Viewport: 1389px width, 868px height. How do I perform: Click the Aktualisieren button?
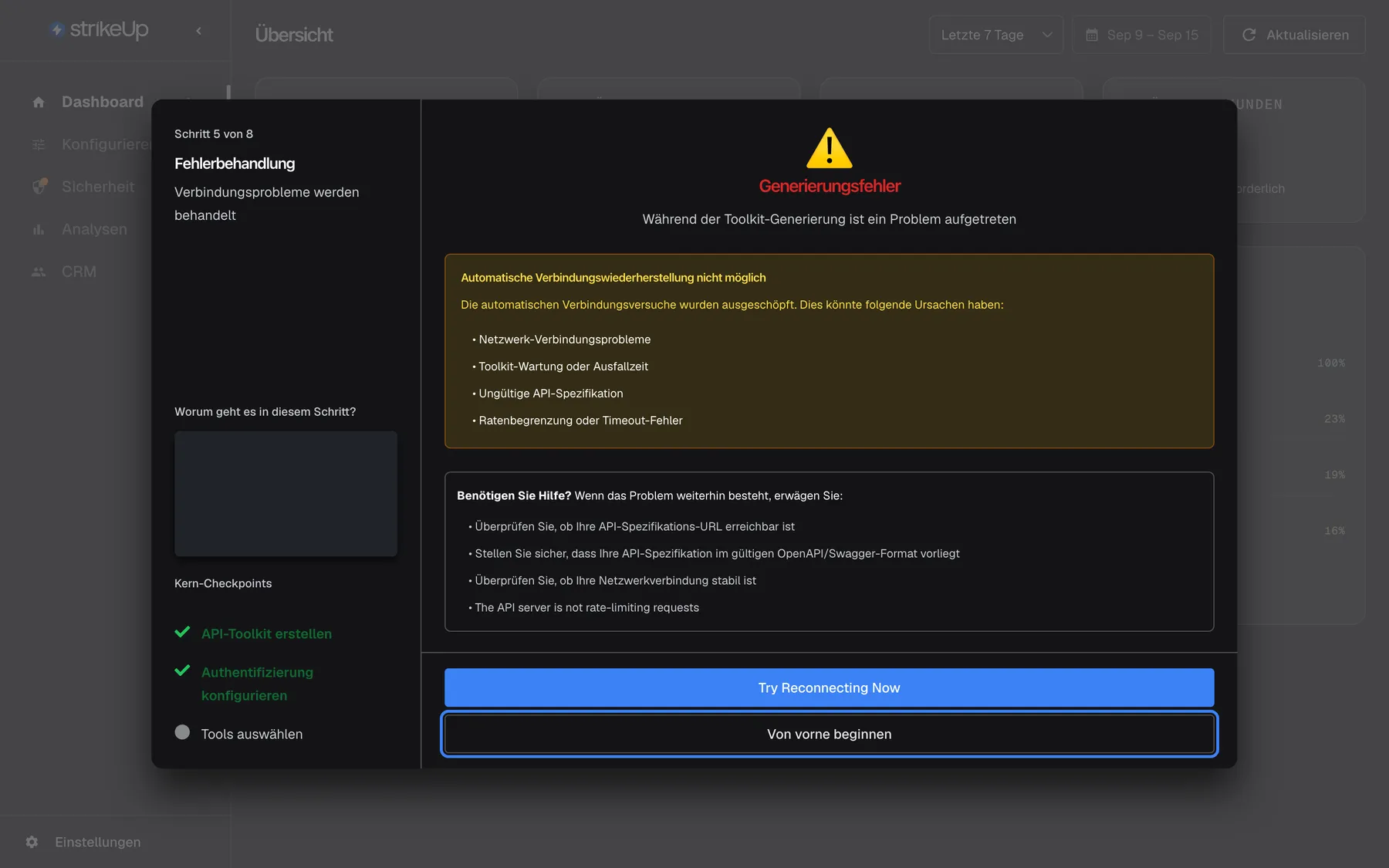1294,35
